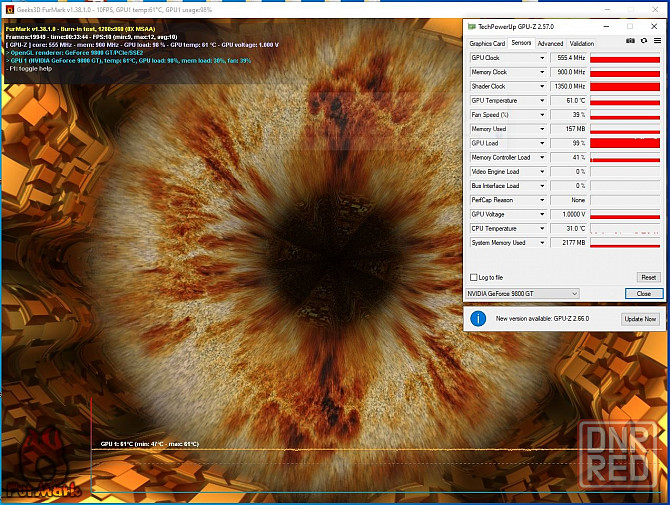
Task: Click the FurMark title bar app icon
Action: 9,9
